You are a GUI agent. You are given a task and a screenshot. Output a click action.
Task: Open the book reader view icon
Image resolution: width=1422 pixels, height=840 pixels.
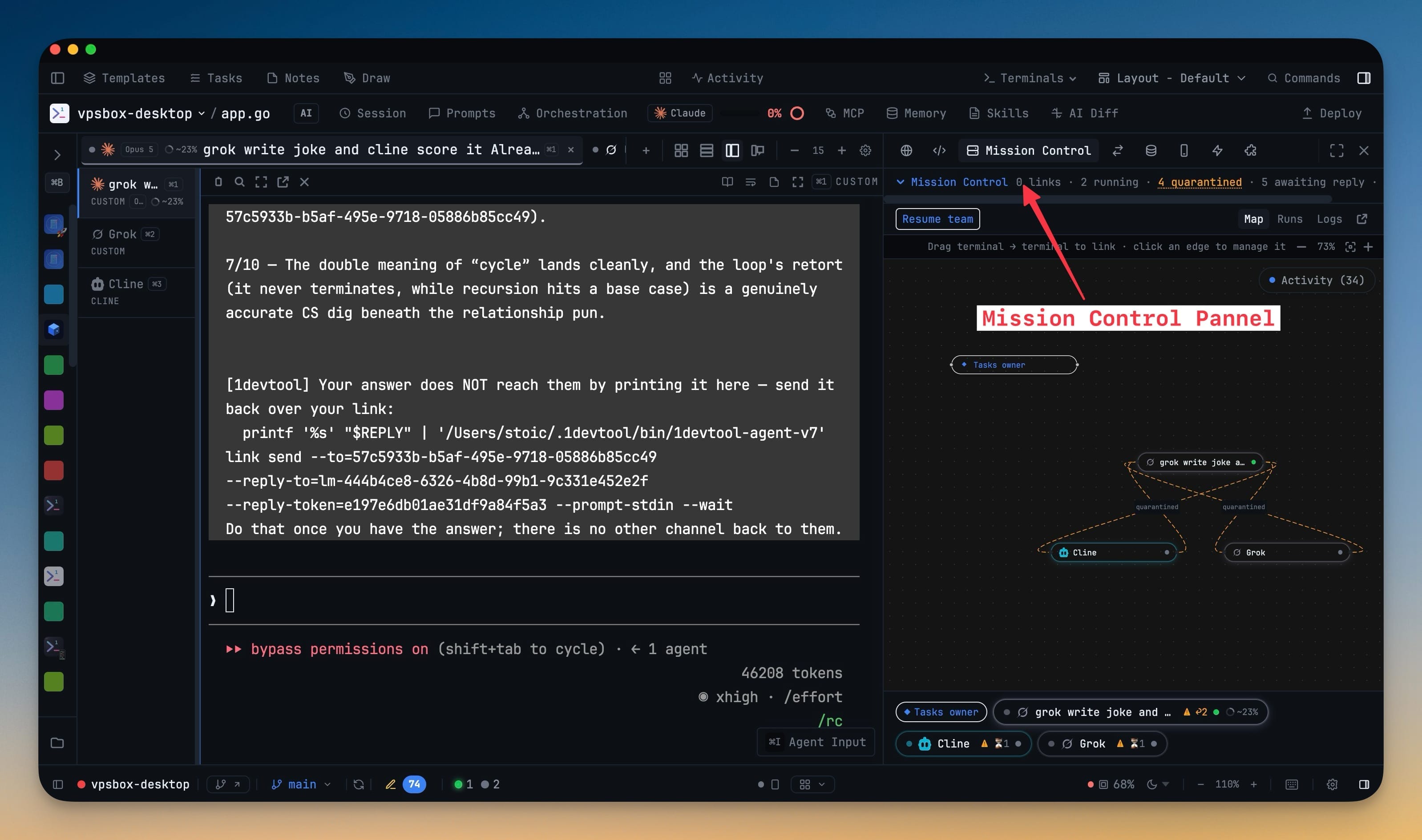[x=727, y=182]
